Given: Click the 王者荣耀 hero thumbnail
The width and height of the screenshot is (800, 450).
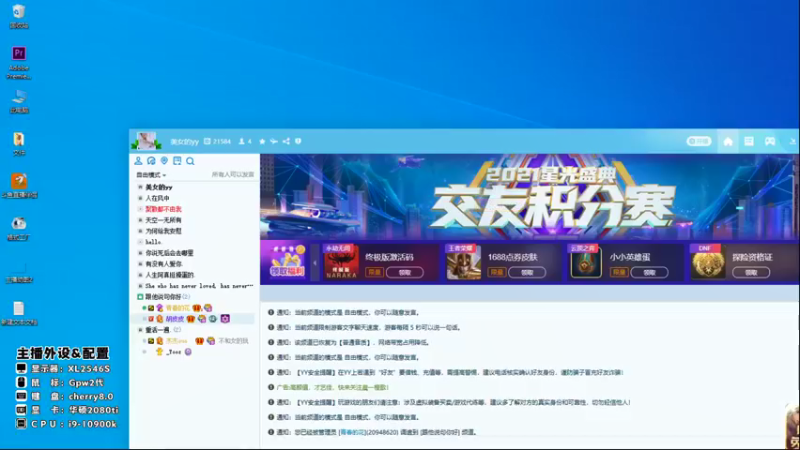Looking at the screenshot, I should click(463, 262).
